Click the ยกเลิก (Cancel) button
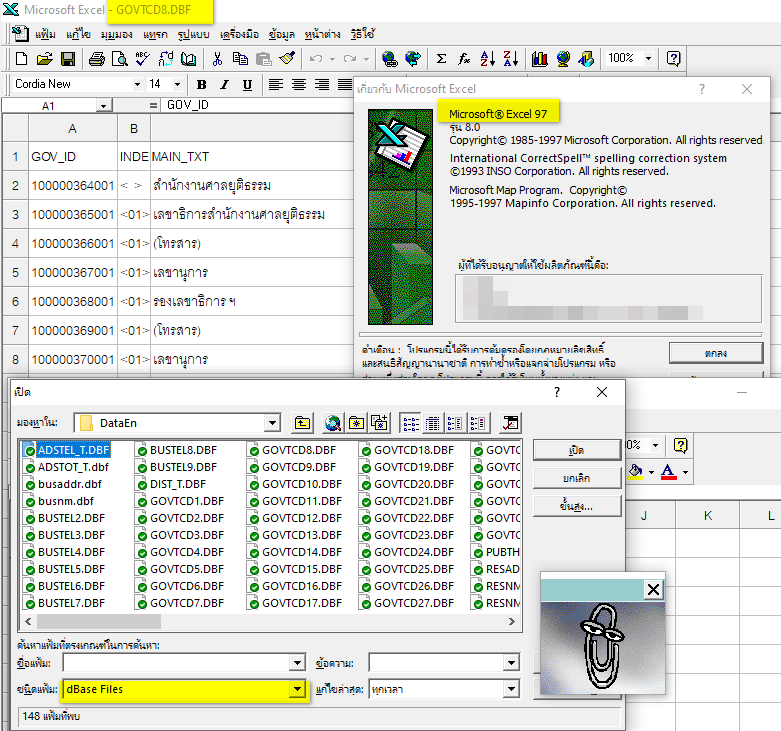This screenshot has width=781, height=731. 577,479
